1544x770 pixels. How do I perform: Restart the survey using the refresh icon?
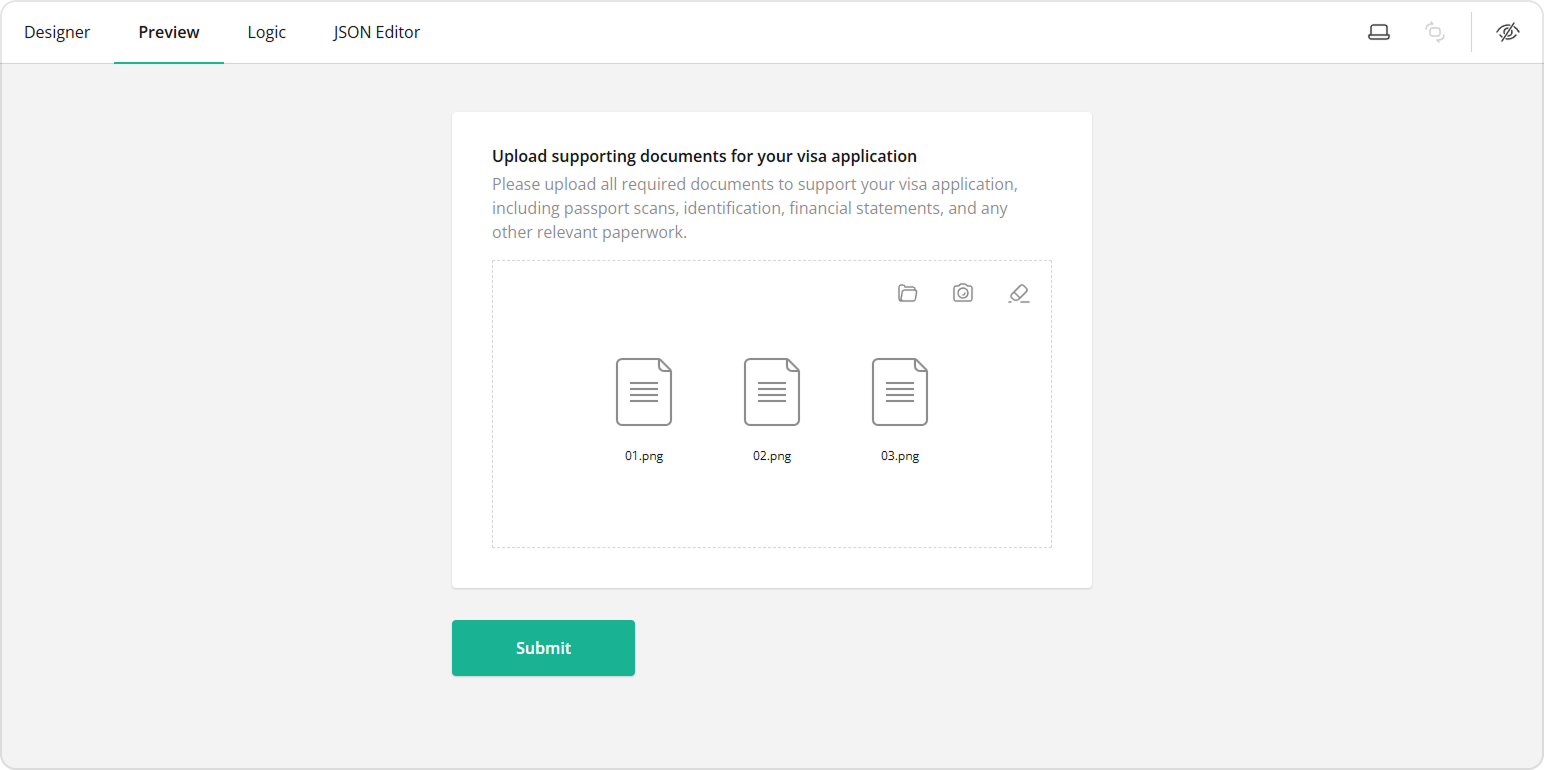point(1435,31)
